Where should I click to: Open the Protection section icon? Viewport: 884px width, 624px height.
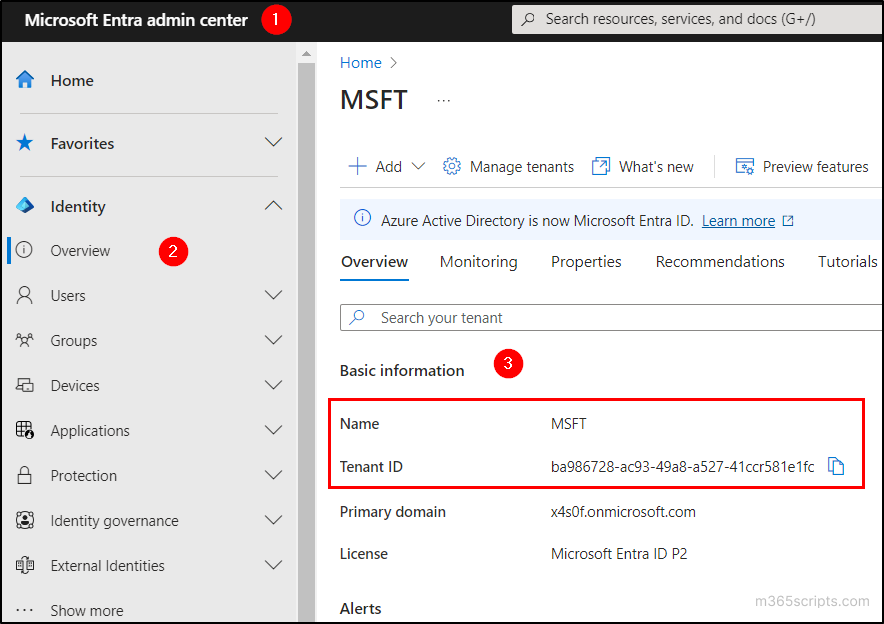click(x=25, y=475)
